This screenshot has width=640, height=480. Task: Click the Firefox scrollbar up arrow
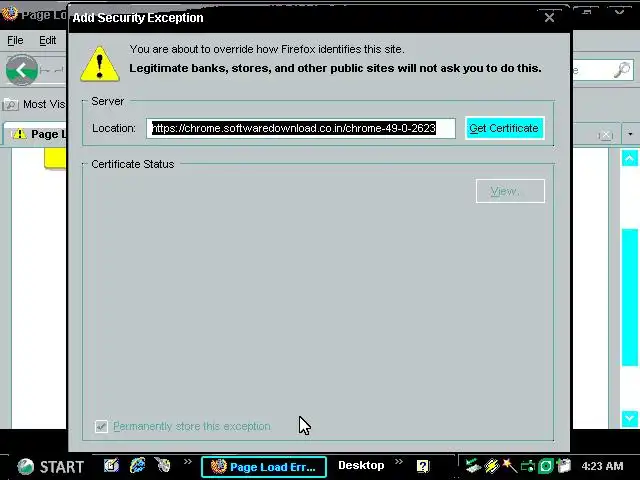pos(629,158)
